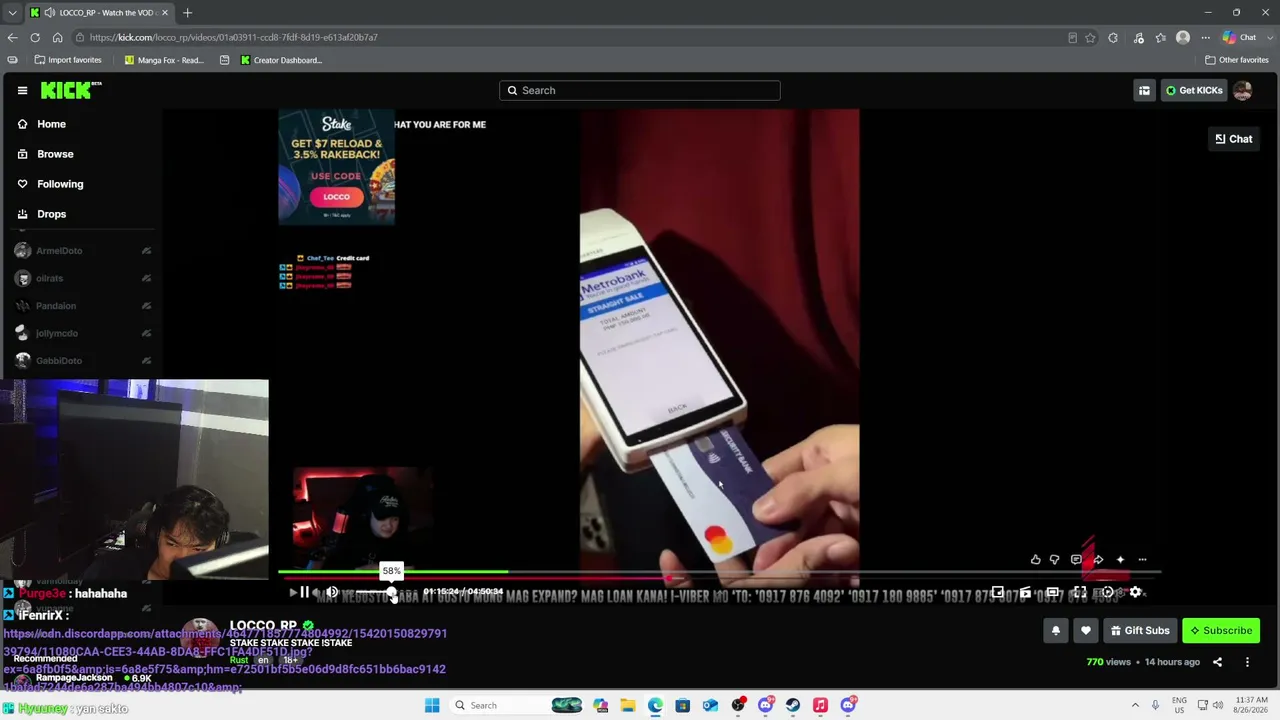Switch the ENG US input language
Image resolution: width=1280 pixels, height=720 pixels.
1179,705
